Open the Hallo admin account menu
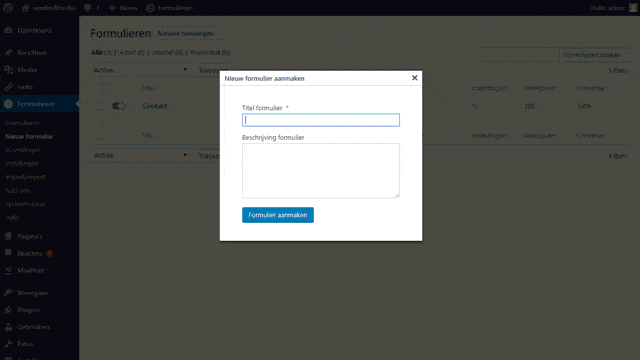The height and width of the screenshot is (360, 640). 607,8
